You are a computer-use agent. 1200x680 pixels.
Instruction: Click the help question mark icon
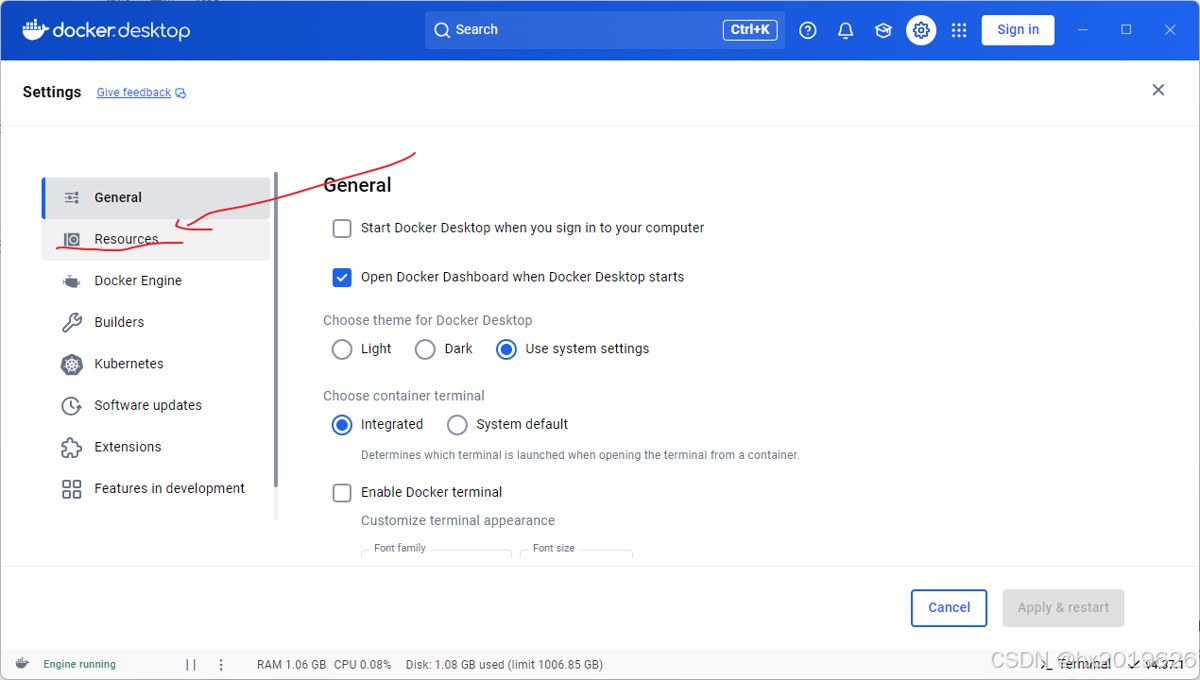(808, 30)
